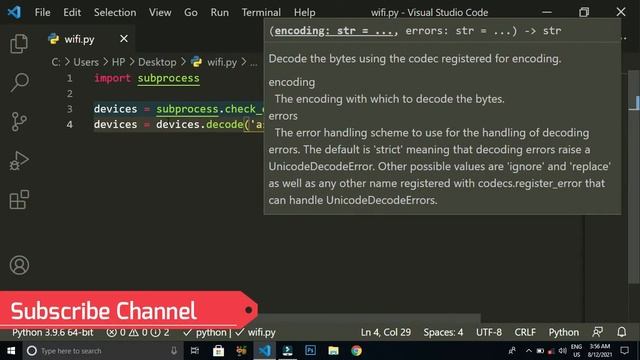Open Photoshop from the taskbar
This screenshot has height=360, width=640.
click(310, 351)
